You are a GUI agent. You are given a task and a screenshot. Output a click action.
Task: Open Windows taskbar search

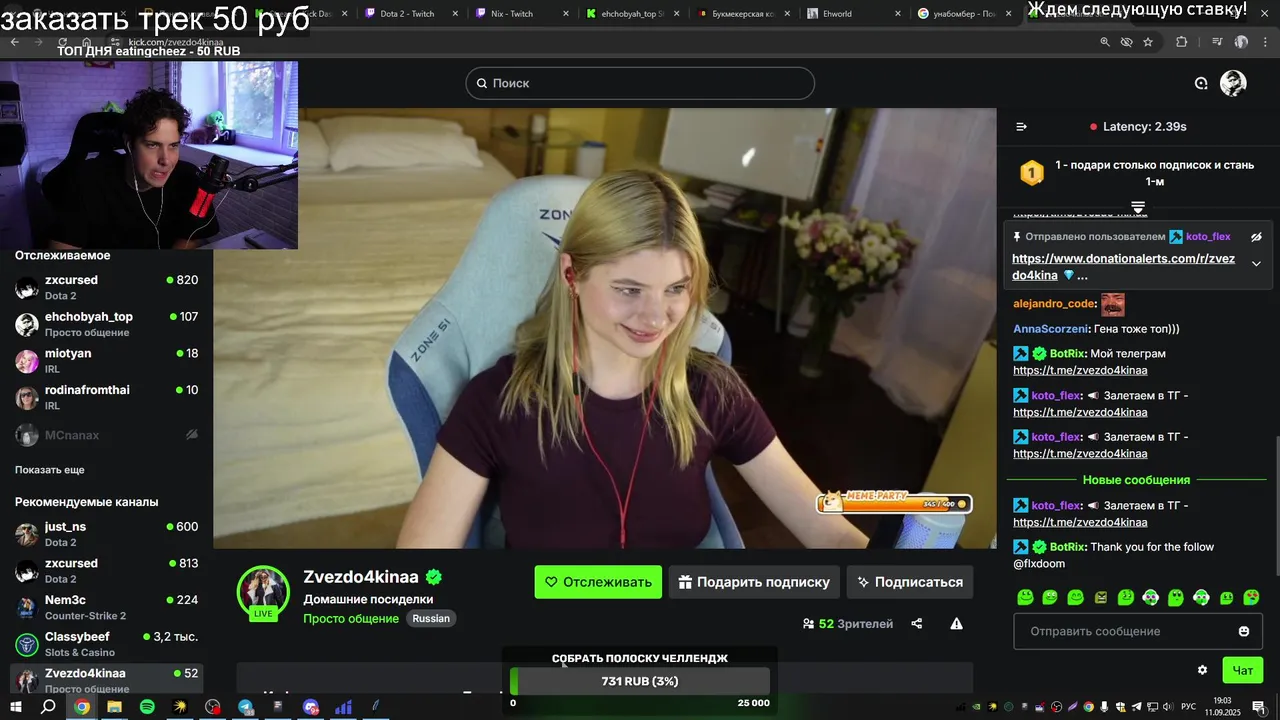[48, 707]
